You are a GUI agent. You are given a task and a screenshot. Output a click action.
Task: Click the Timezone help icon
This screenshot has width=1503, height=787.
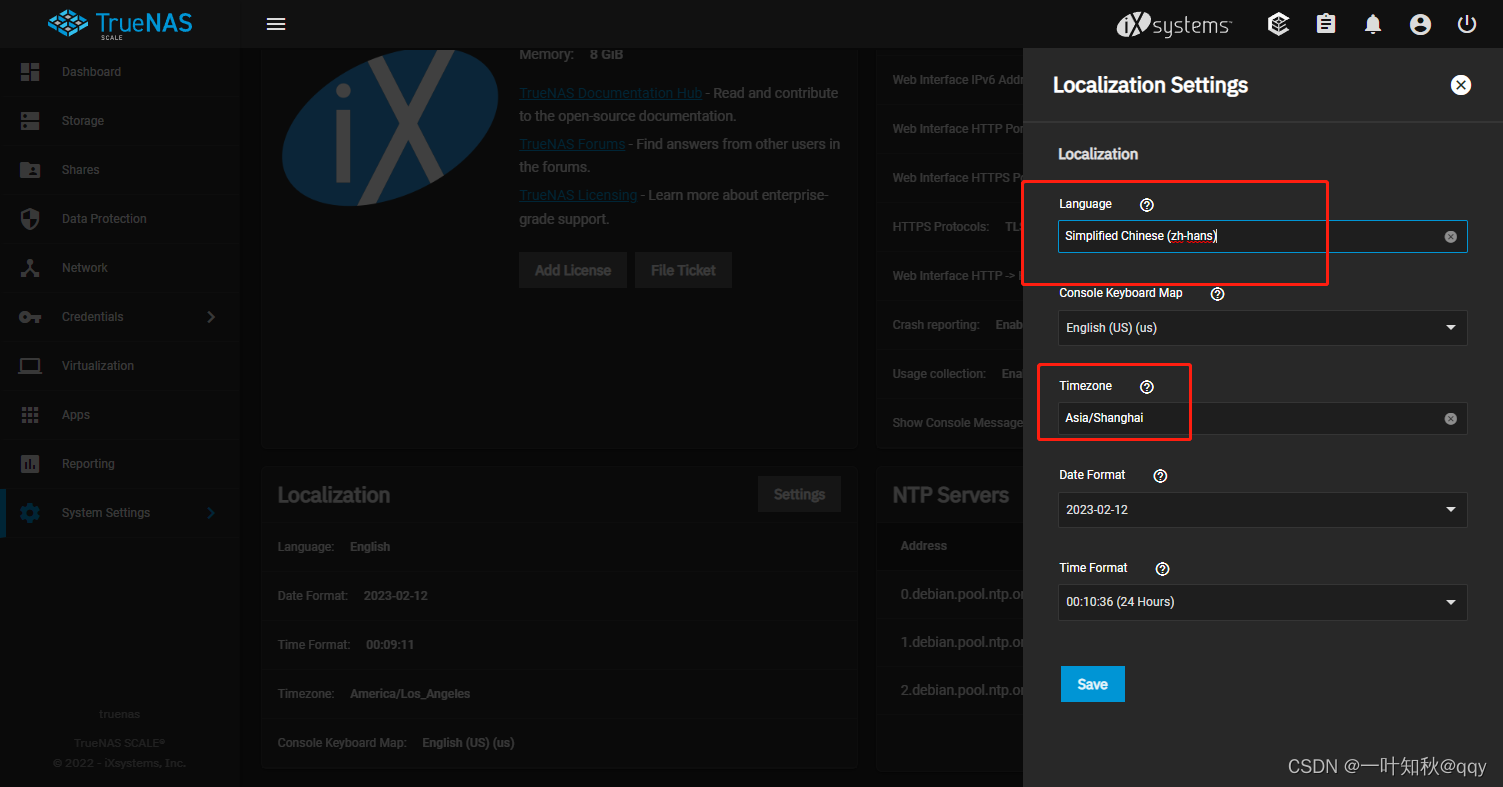point(1147,386)
